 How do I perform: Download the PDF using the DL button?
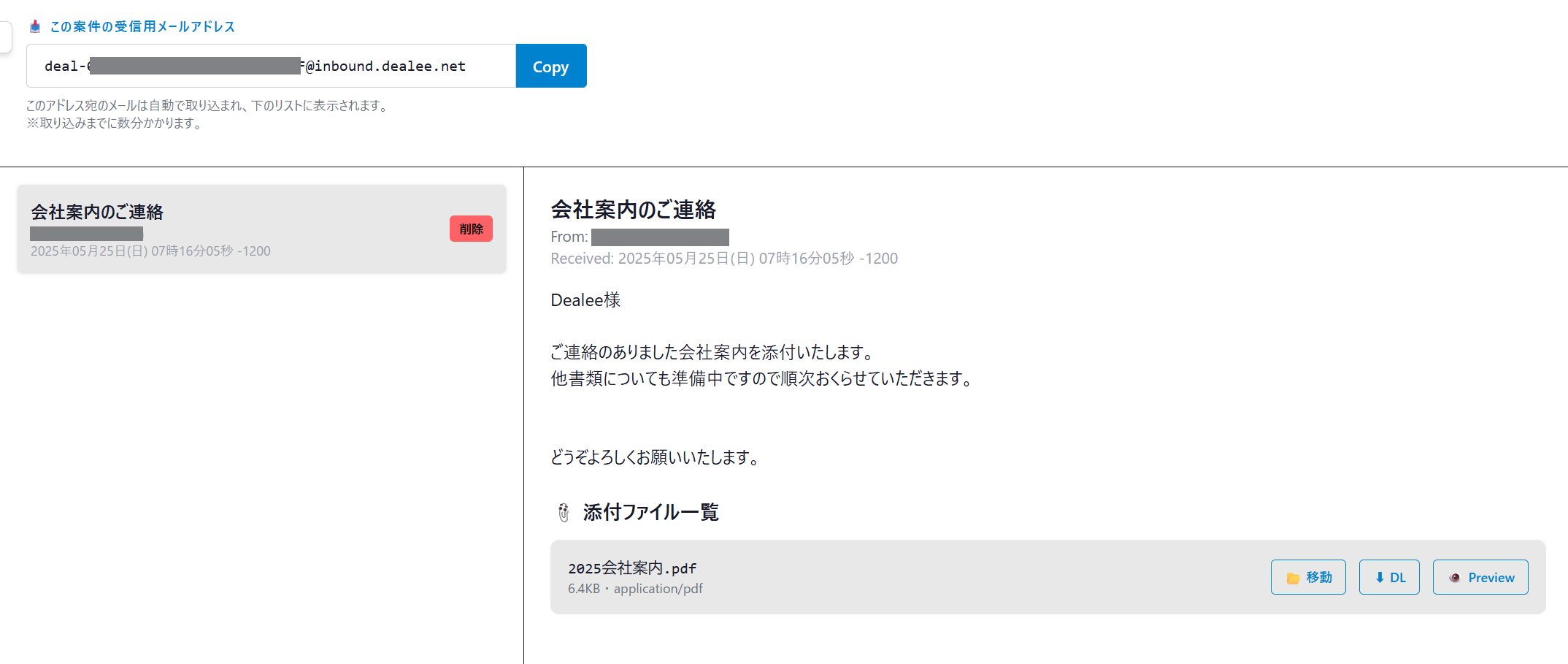(x=1389, y=577)
